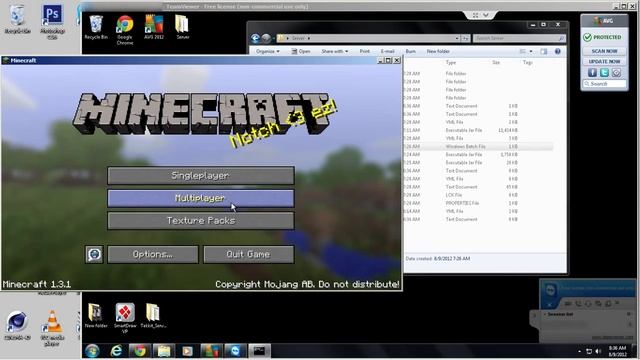
Task: Click the taskbar clock showing 9:36 AM
Action: pyautogui.click(x=617, y=351)
